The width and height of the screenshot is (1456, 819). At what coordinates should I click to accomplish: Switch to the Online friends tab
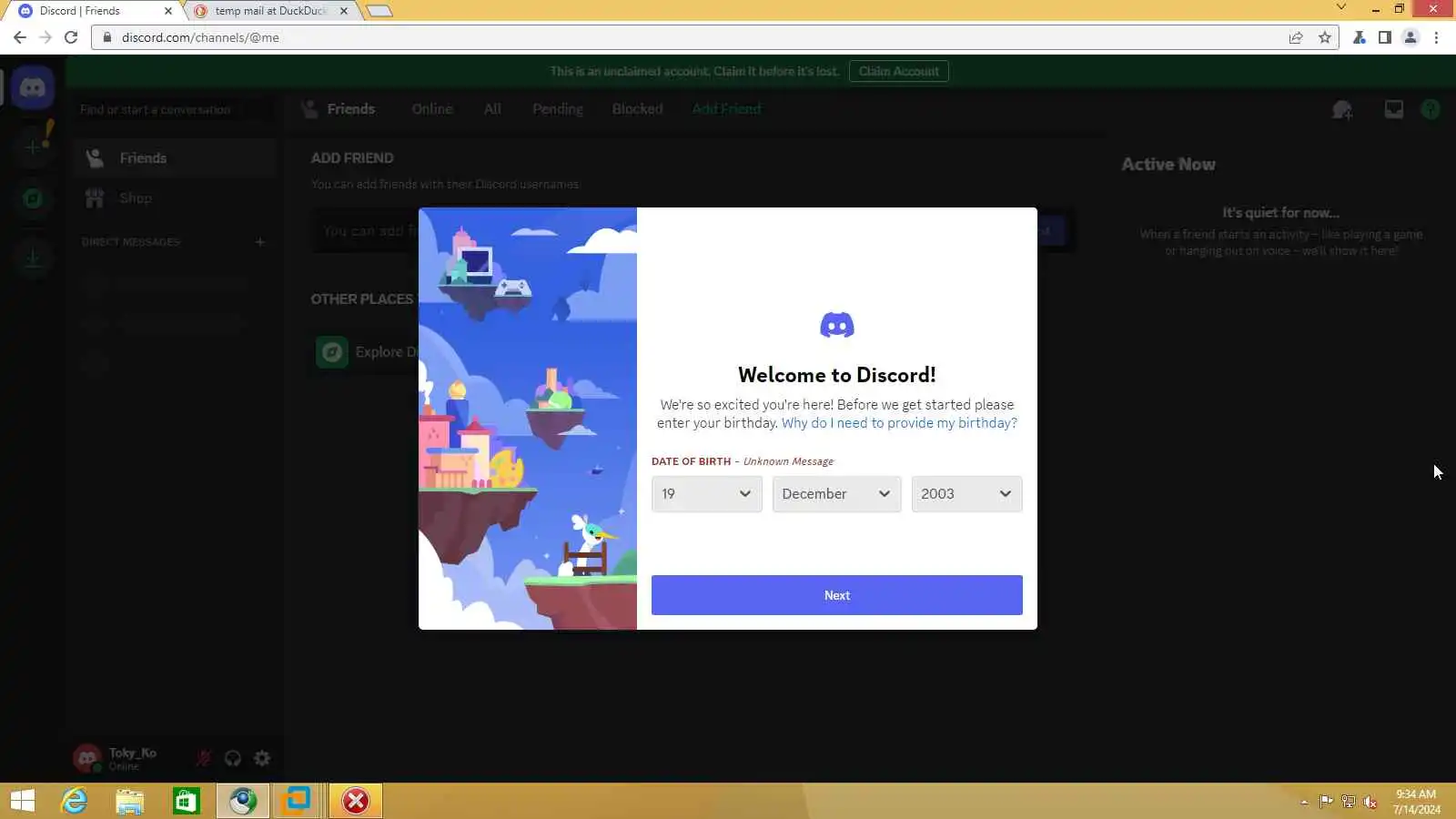[431, 109]
